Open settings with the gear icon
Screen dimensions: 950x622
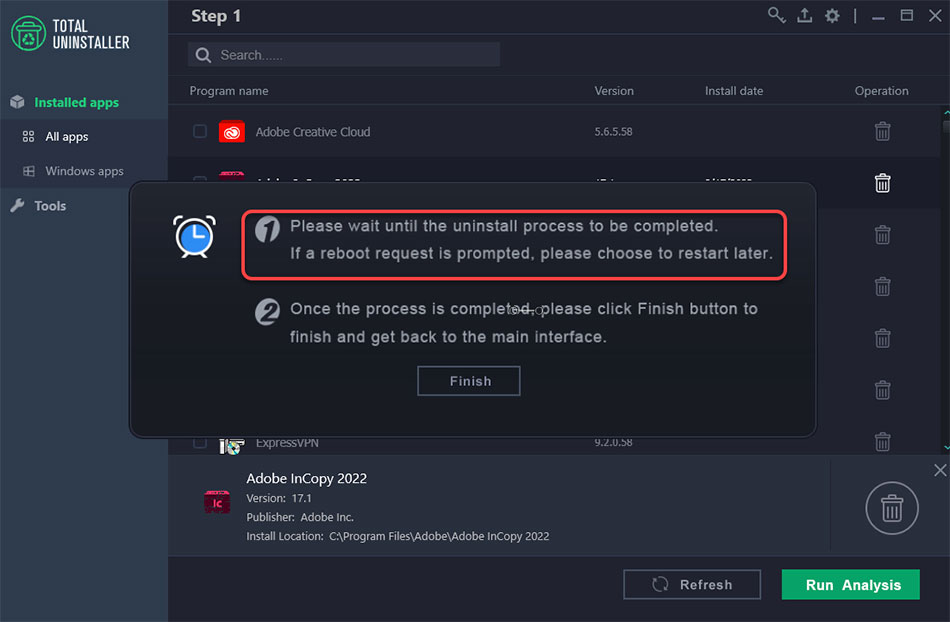pos(832,16)
